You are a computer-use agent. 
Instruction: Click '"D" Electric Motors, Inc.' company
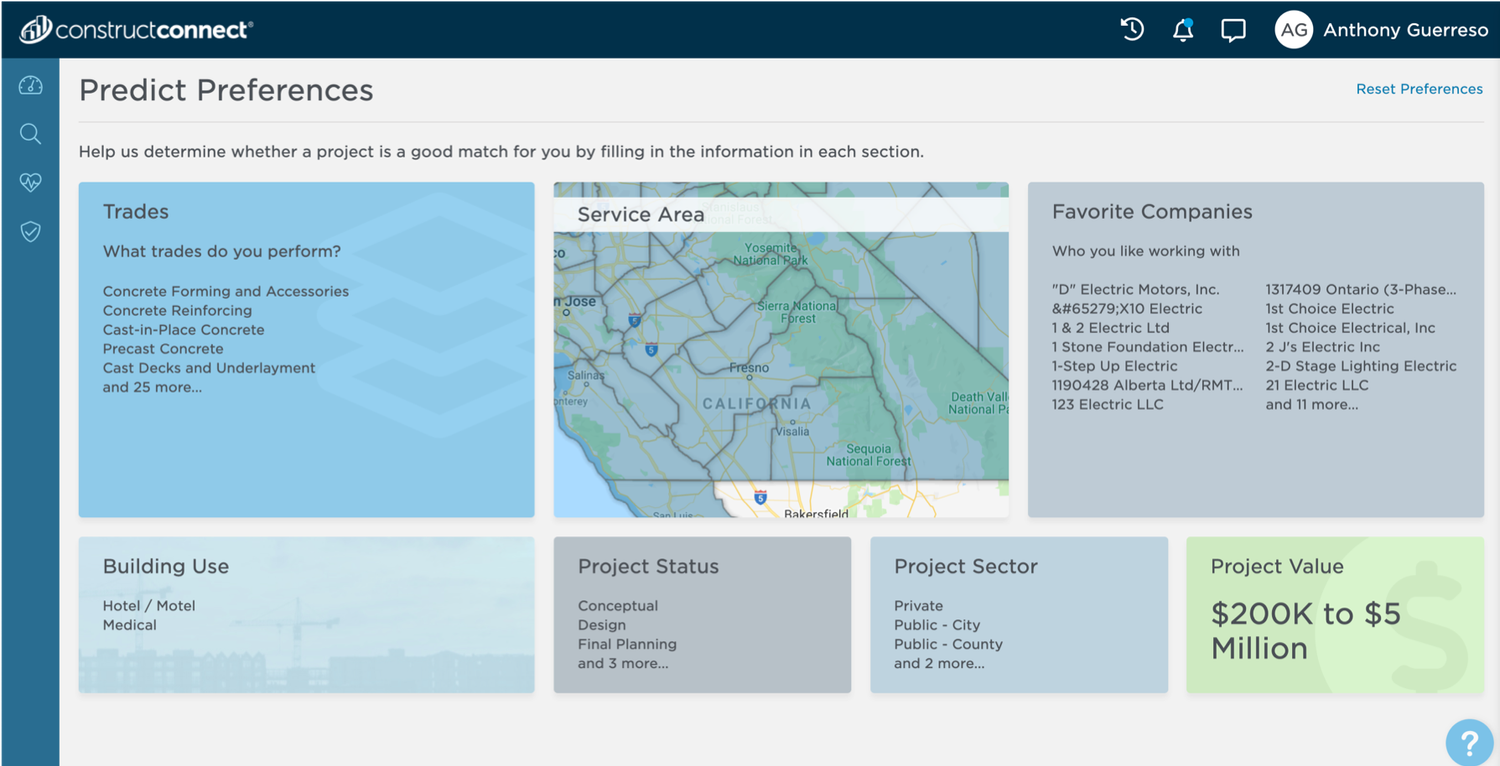click(1136, 289)
